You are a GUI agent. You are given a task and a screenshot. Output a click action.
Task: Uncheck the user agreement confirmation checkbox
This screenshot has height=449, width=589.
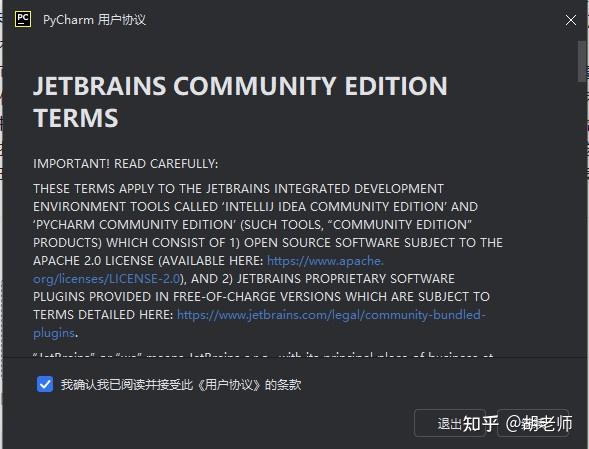click(45, 384)
